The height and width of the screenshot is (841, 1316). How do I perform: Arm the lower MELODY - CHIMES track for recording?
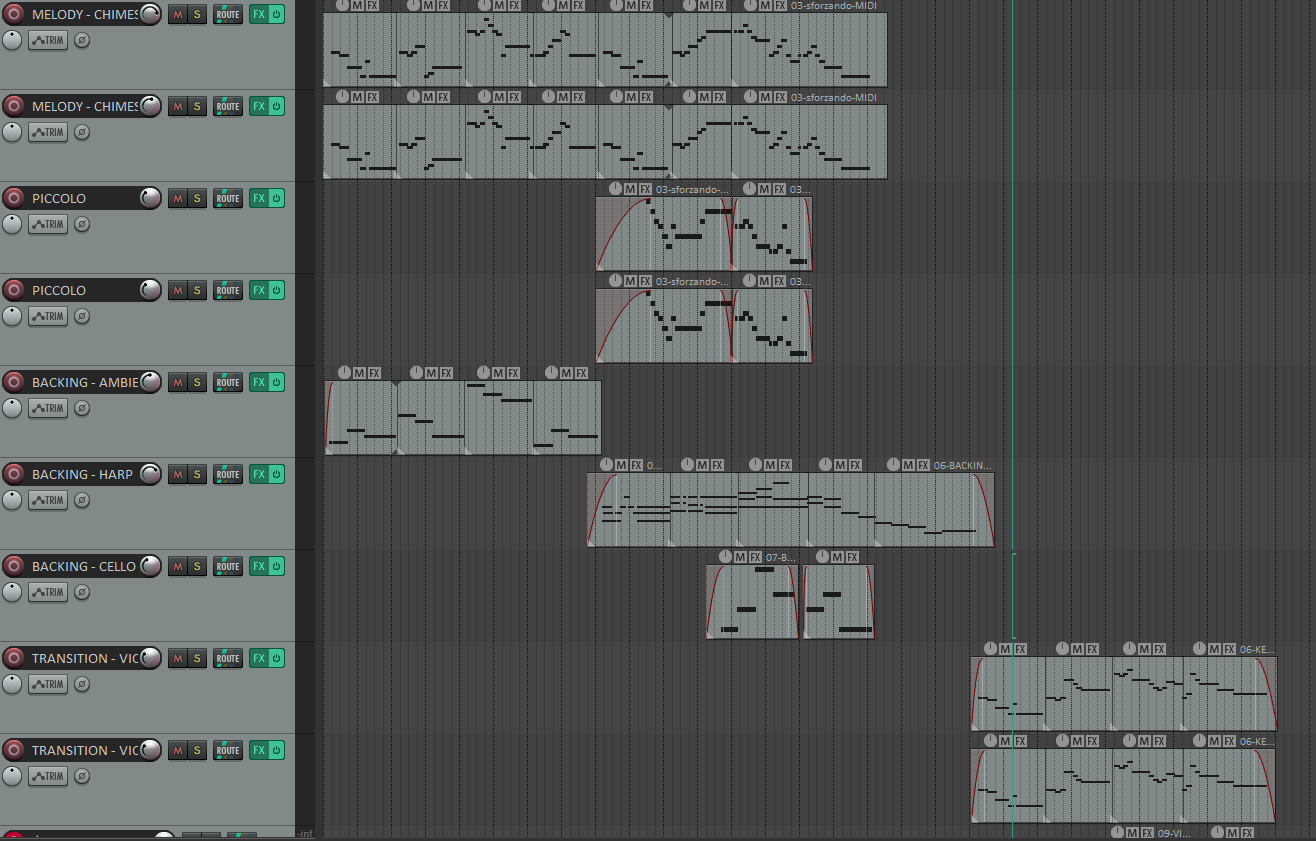(14, 106)
